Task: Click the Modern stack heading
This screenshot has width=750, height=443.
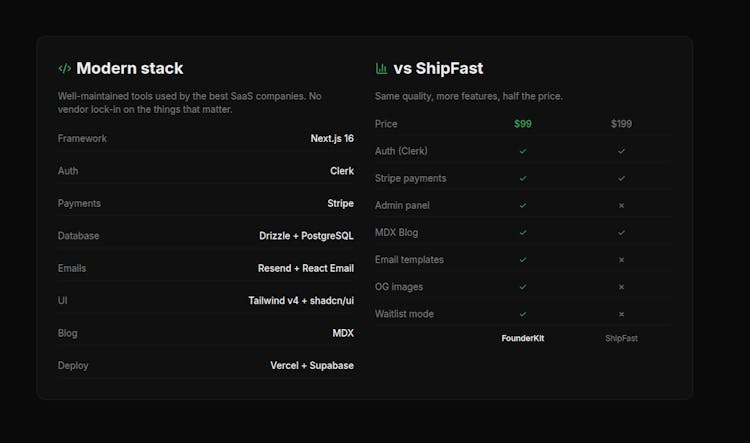Action: point(130,69)
